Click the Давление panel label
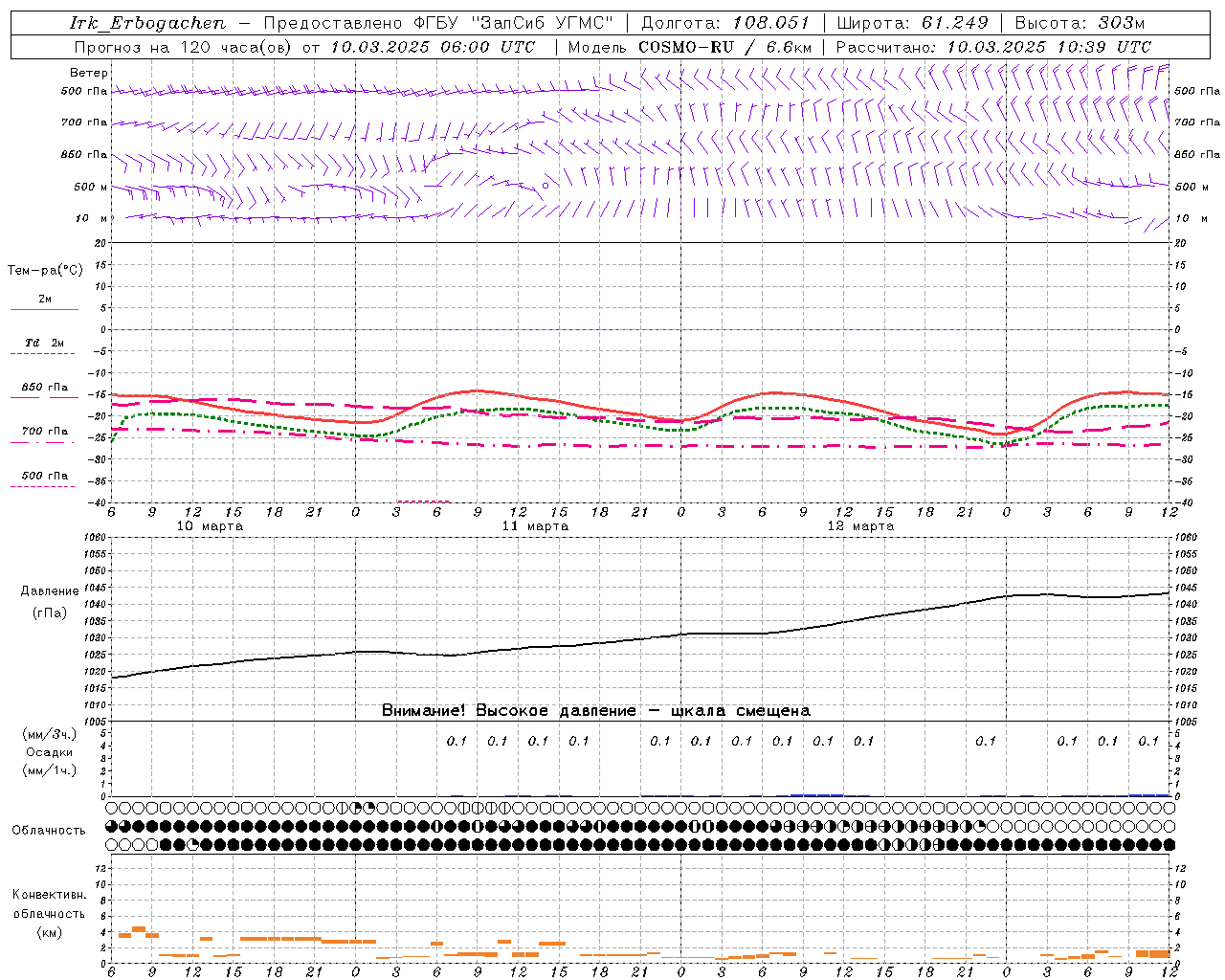Image resolution: width=1225 pixels, height=980 pixels. coord(50,591)
